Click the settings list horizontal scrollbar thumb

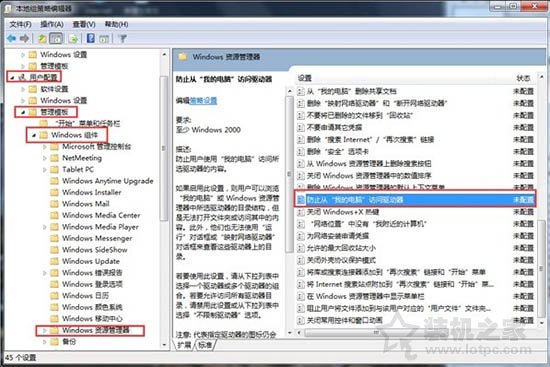(377, 333)
